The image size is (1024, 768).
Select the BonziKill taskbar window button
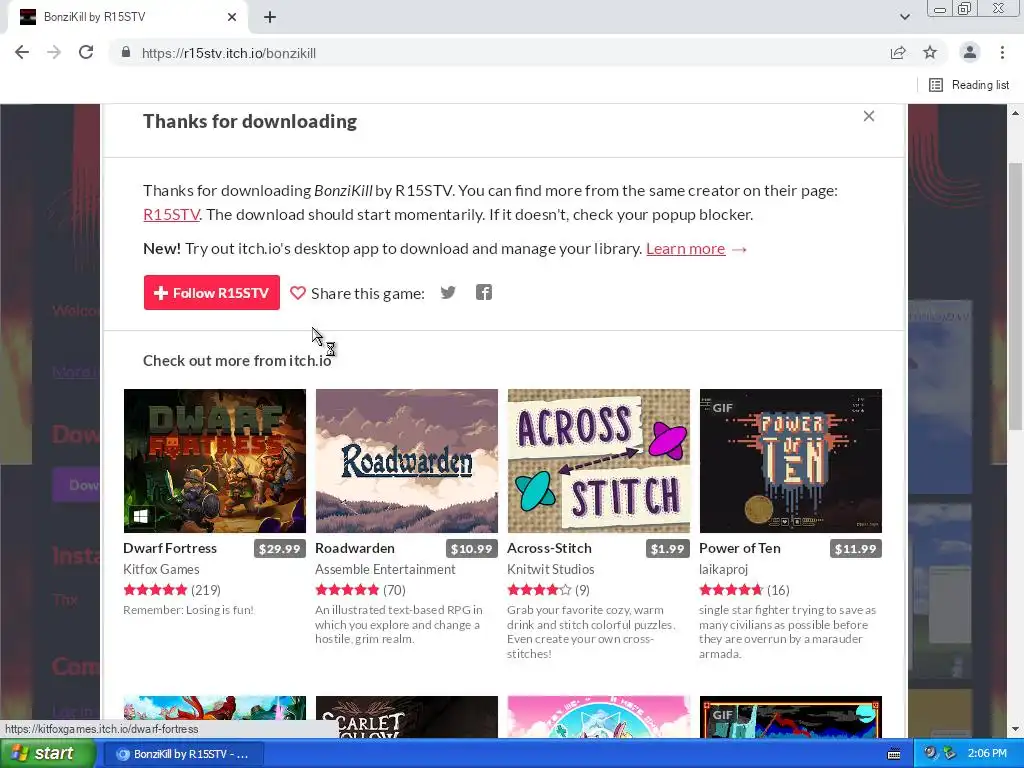[184, 754]
